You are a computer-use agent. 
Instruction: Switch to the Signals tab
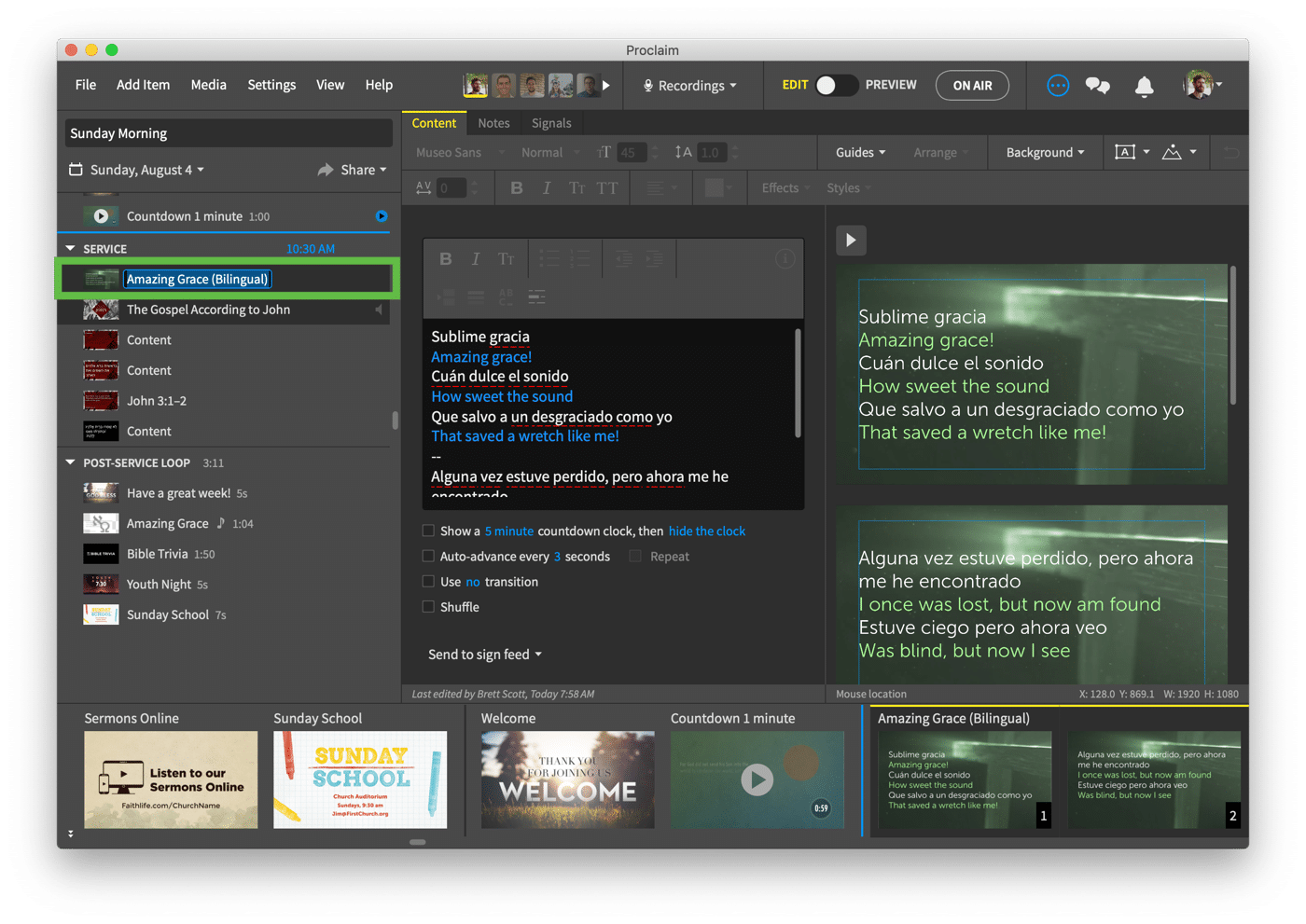551,123
